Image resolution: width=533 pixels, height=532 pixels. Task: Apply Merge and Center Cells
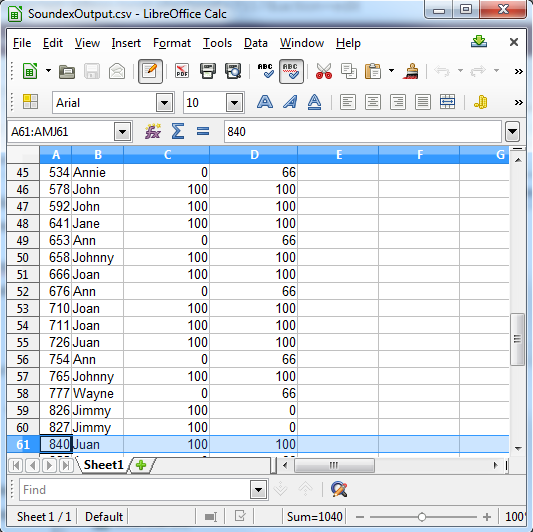(447, 102)
